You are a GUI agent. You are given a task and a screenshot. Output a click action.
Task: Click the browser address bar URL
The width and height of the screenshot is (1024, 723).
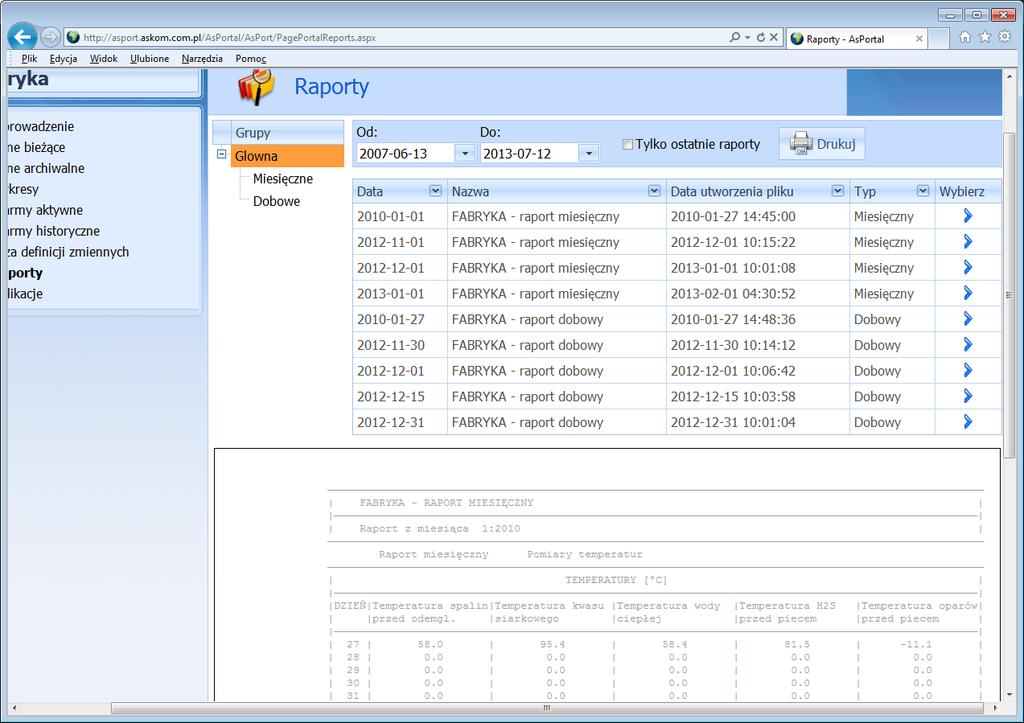pyautogui.click(x=229, y=37)
